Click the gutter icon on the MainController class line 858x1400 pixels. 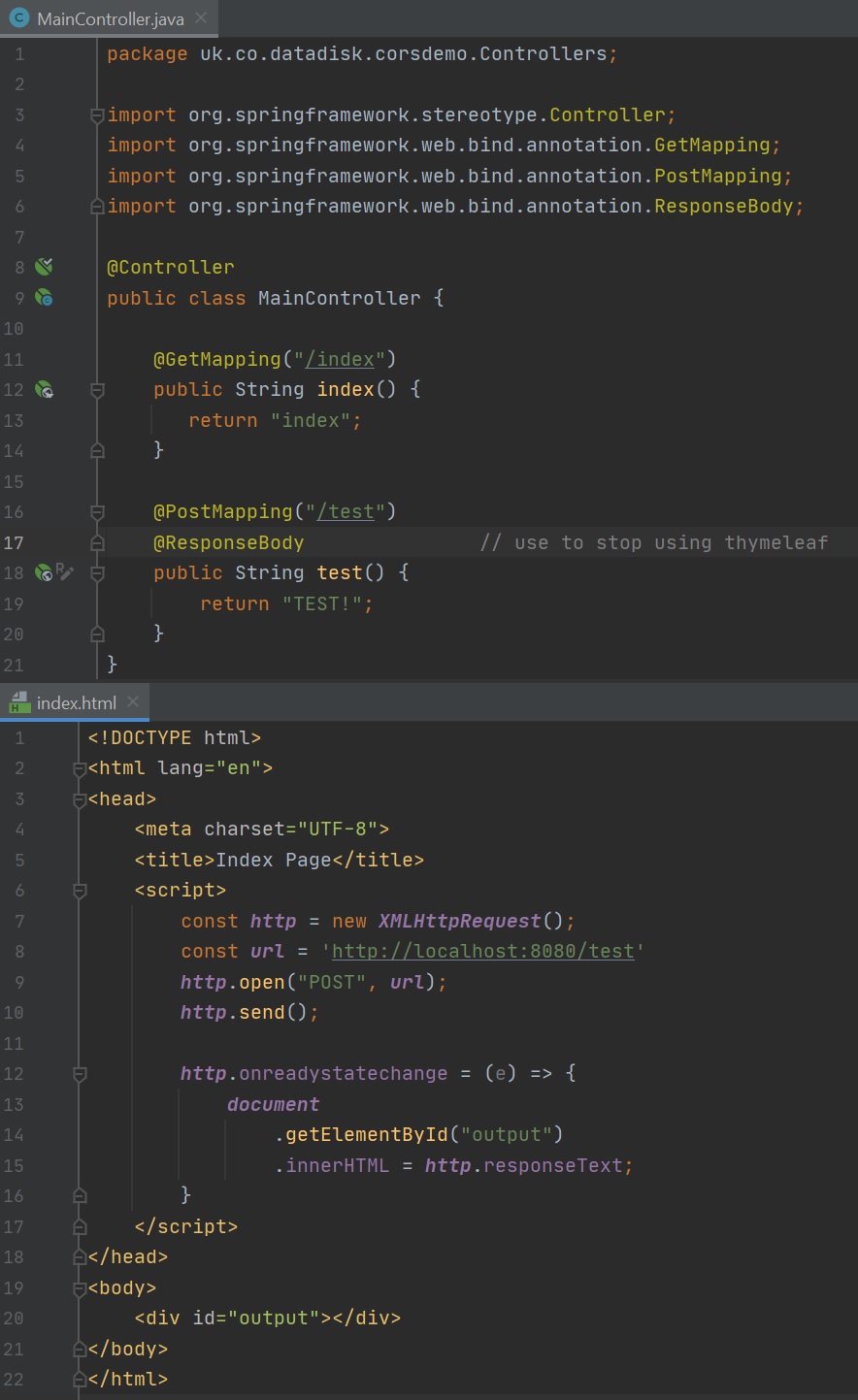[44, 298]
